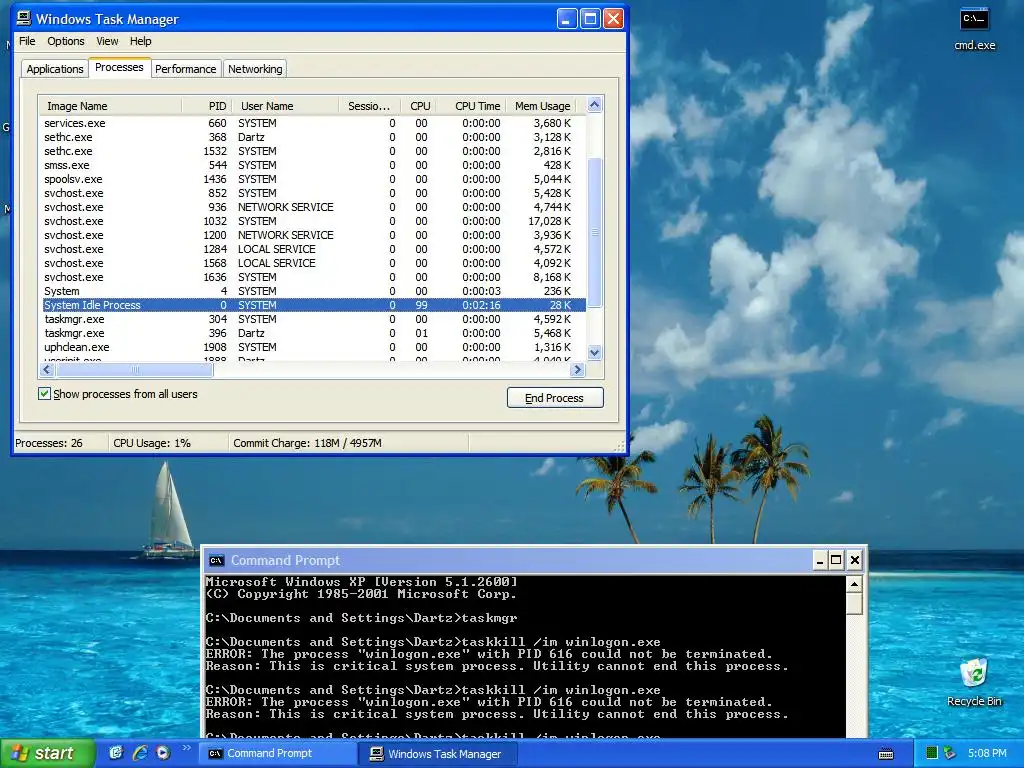Sort processes by PID column header
Viewport: 1024px width, 768px height.
pyautogui.click(x=207, y=106)
